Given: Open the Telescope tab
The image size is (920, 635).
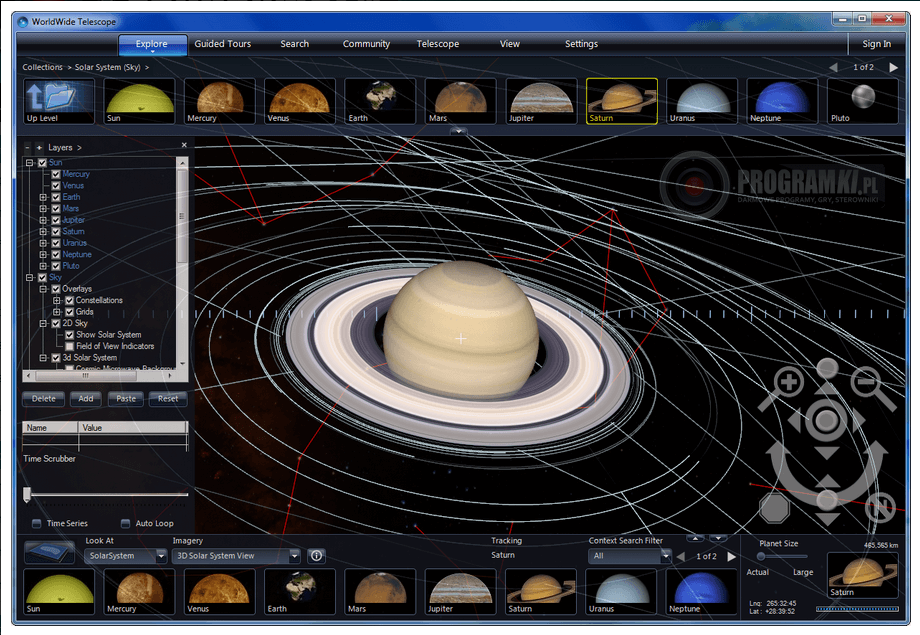Looking at the screenshot, I should pos(438,44).
